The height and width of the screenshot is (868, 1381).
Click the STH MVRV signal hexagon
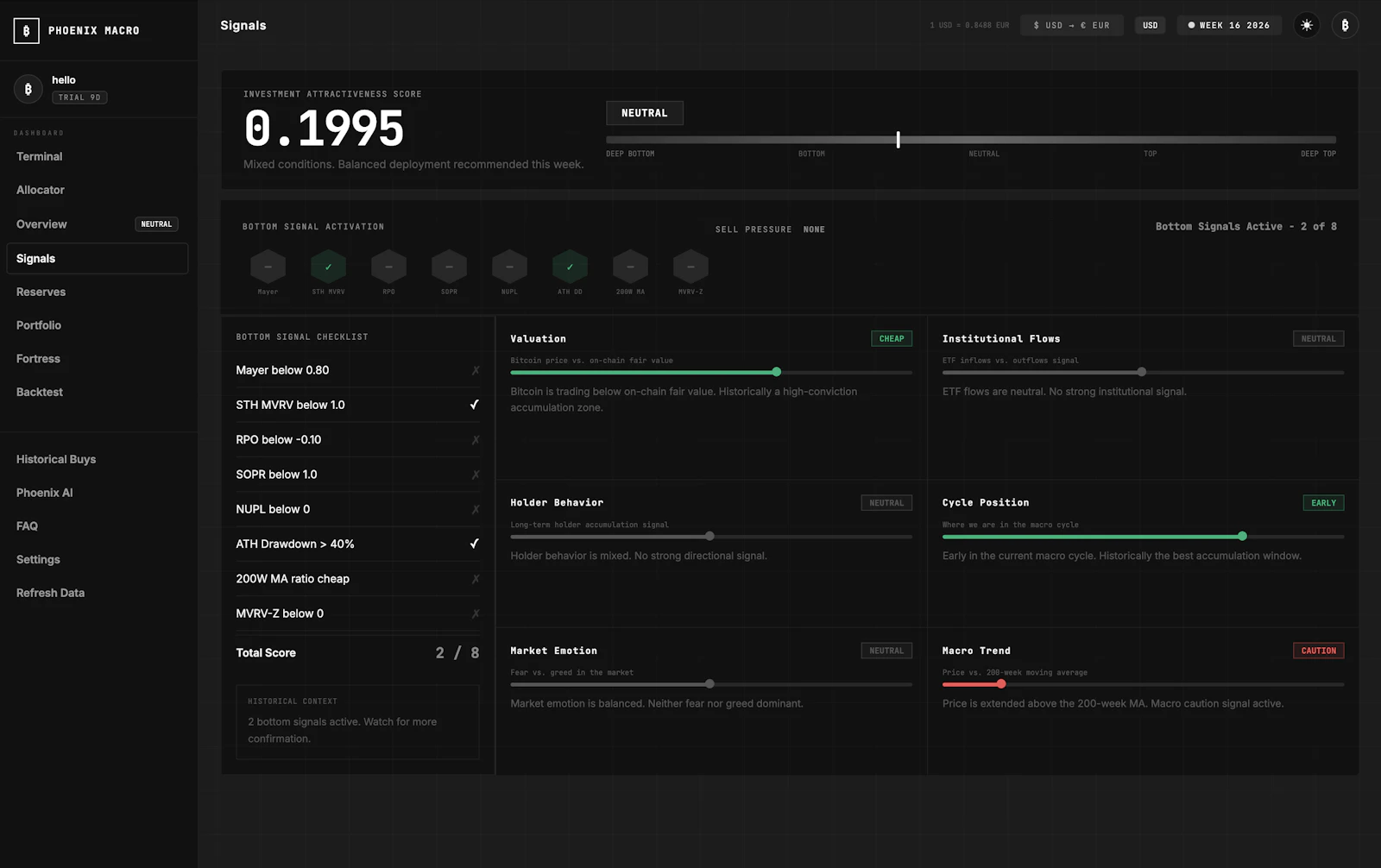pos(329,267)
